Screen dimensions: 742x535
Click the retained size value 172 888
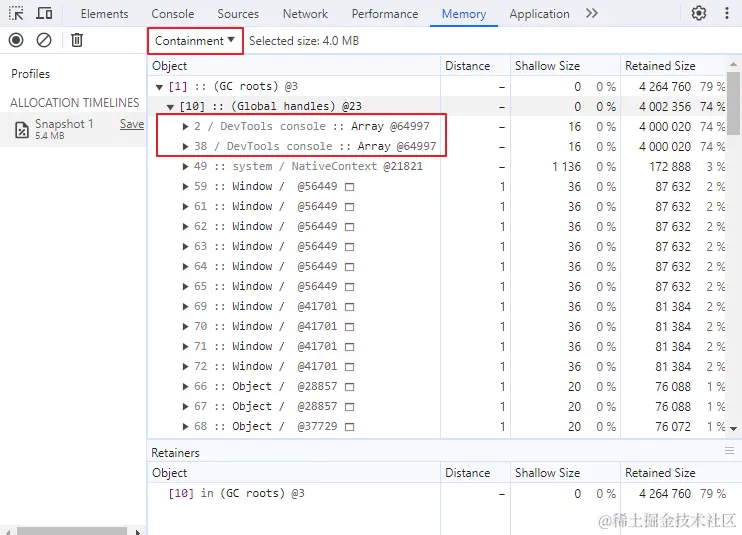pyautogui.click(x=670, y=167)
